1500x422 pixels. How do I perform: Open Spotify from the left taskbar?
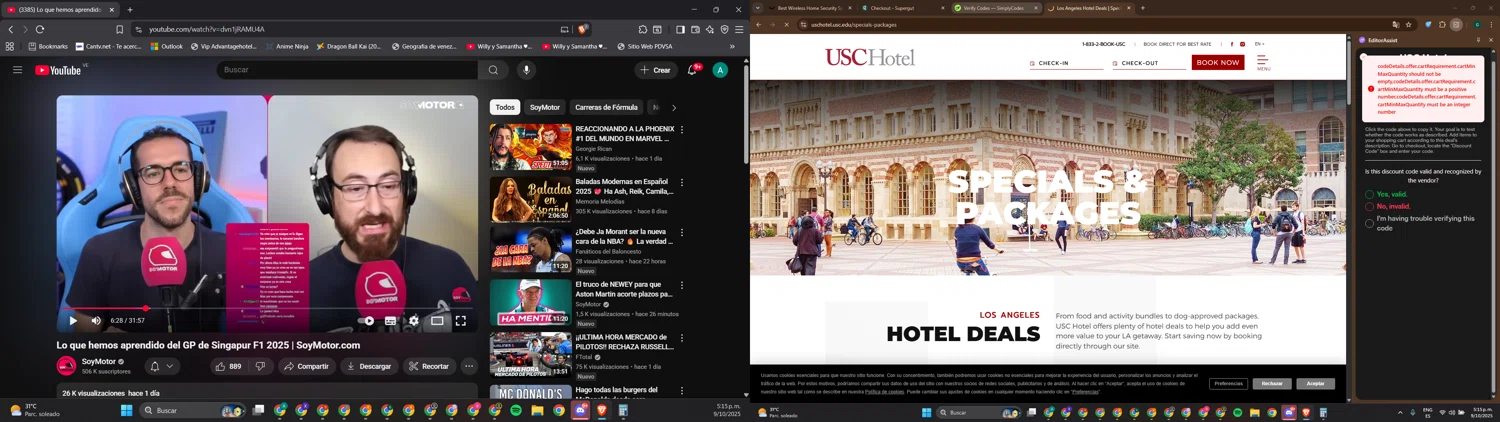pyautogui.click(x=516, y=410)
